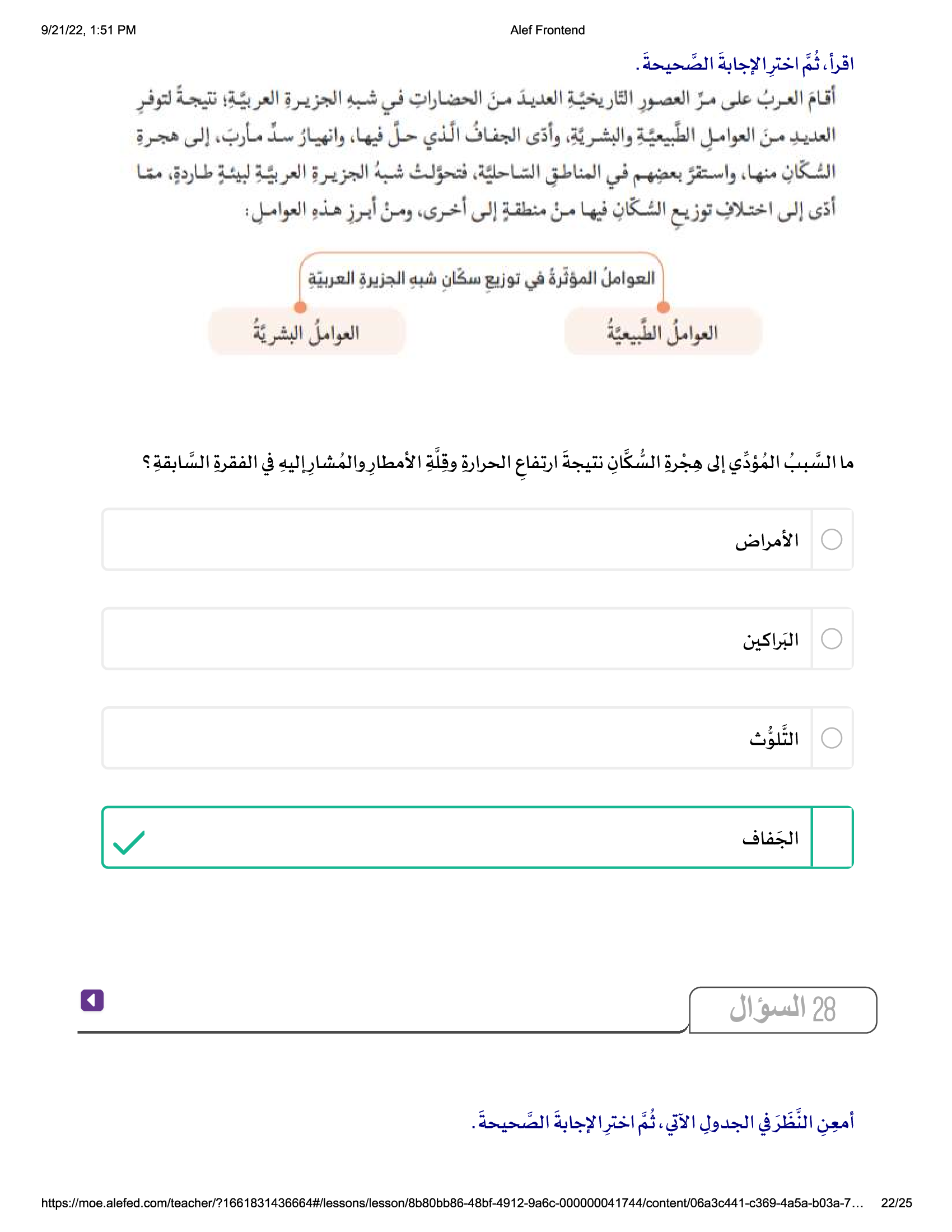This screenshot has width=952, height=1232.
Task: Click the العوامل البشريّة box
Action: (x=306, y=333)
